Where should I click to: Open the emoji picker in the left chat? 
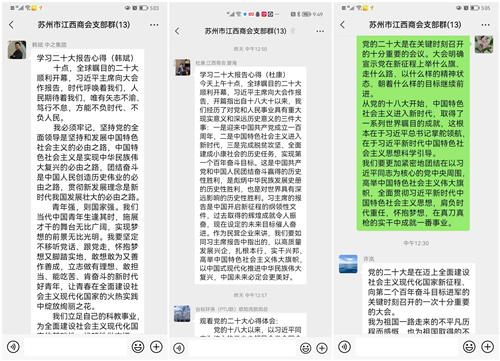tap(138, 347)
